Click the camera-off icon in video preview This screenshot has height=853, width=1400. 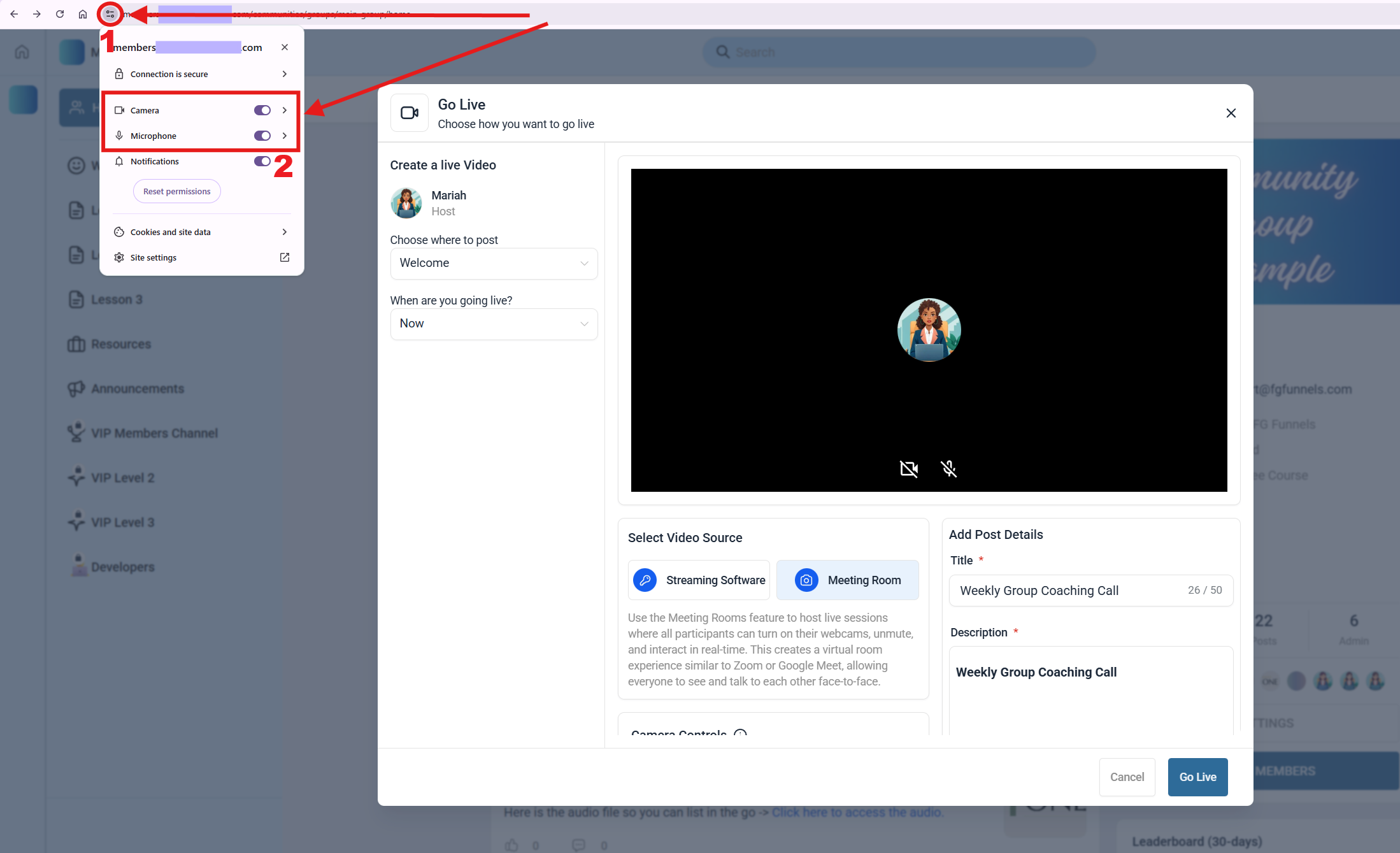[x=908, y=469]
